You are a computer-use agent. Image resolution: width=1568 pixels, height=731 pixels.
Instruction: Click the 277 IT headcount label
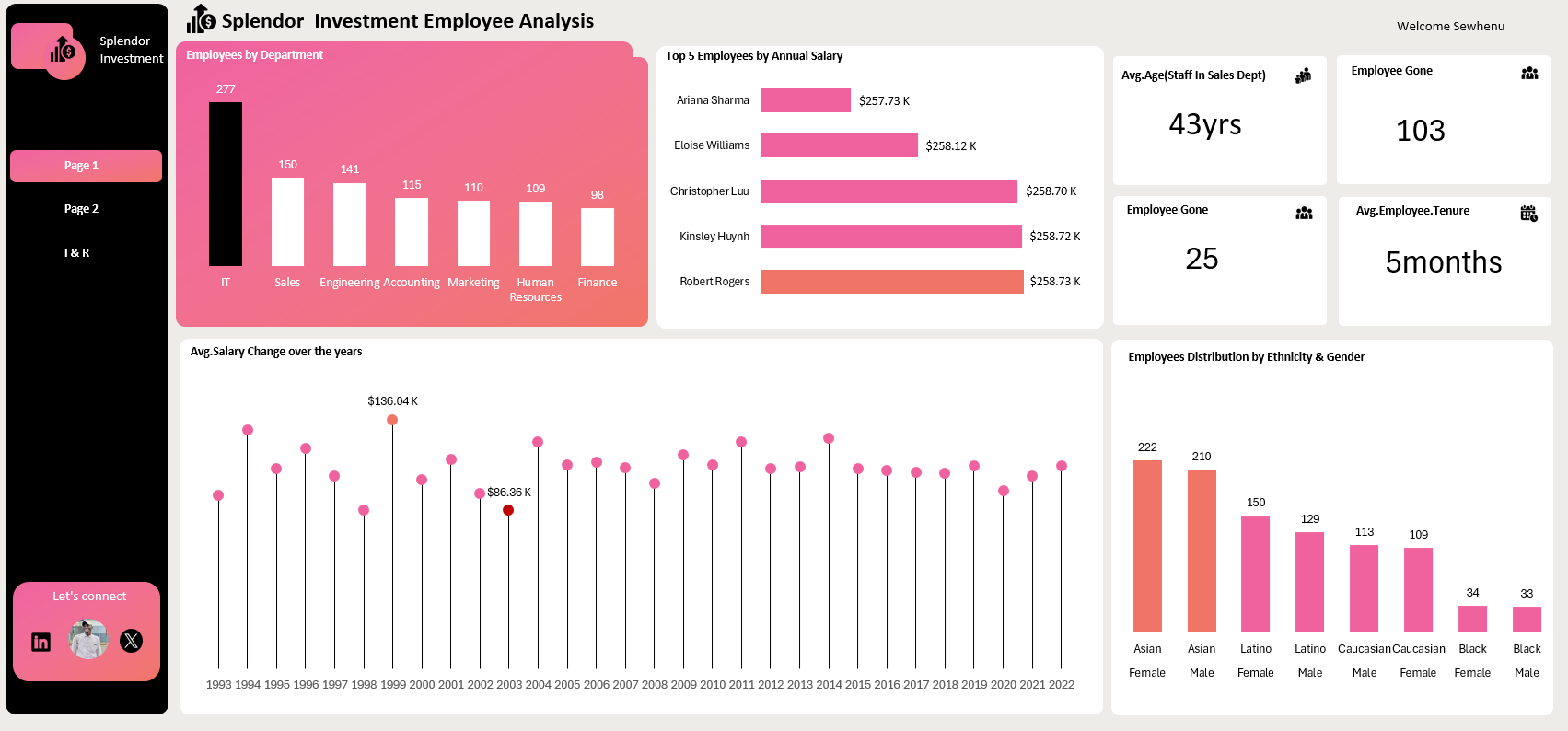coord(226,89)
